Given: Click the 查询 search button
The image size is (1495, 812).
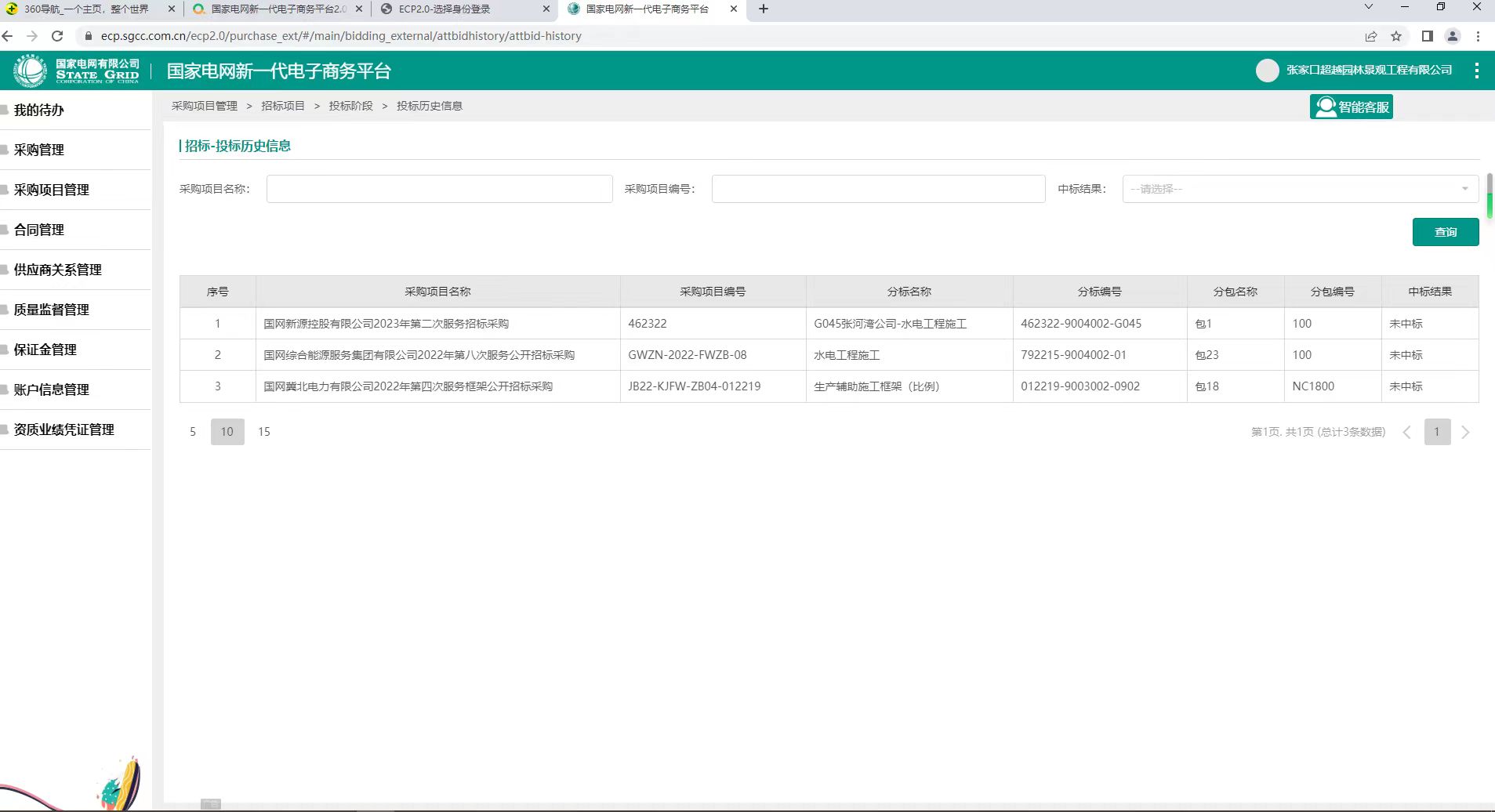Looking at the screenshot, I should tap(1445, 232).
